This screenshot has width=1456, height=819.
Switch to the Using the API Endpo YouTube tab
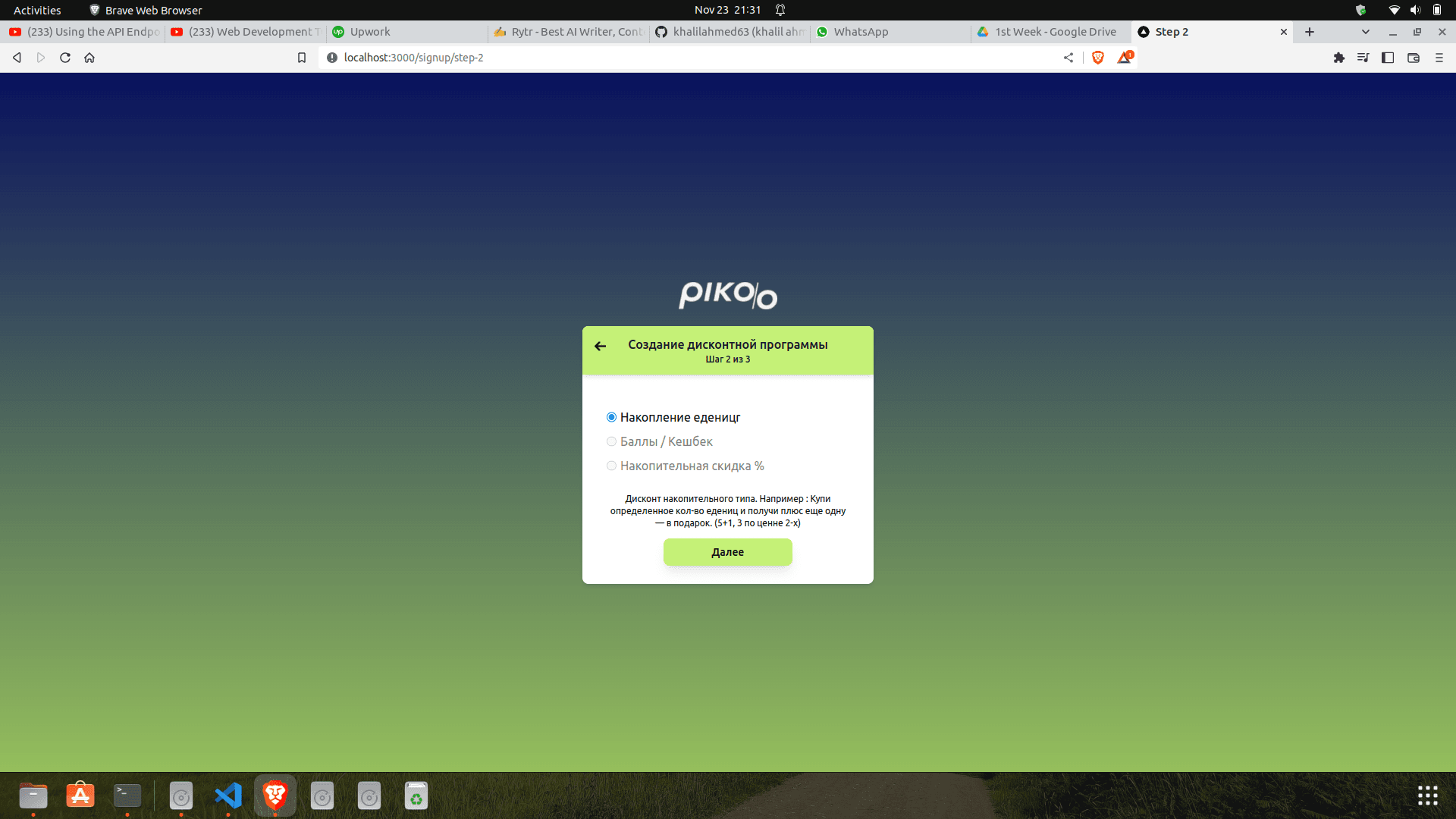83,32
